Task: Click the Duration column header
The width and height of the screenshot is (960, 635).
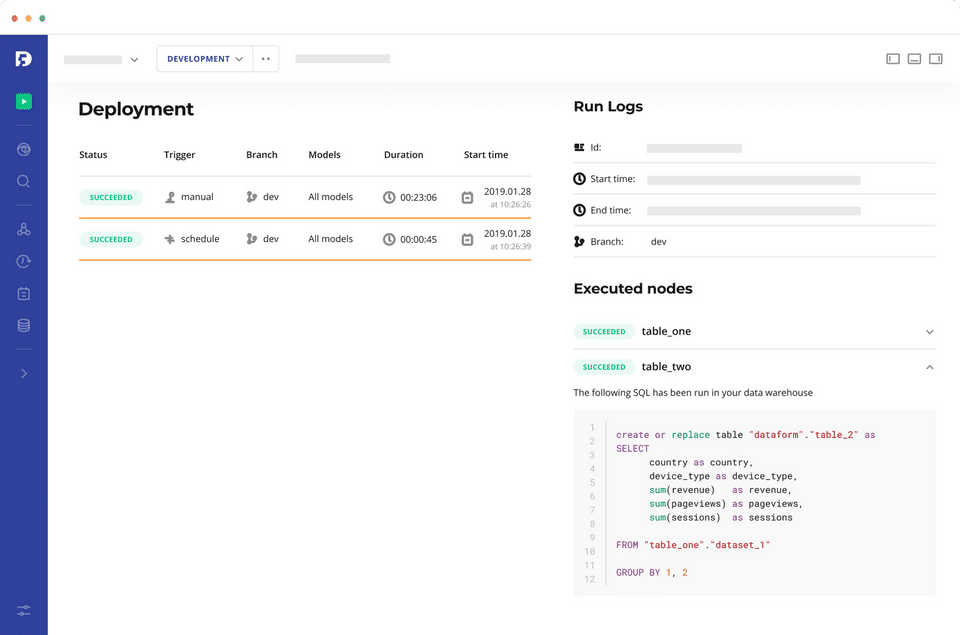Action: tap(403, 155)
